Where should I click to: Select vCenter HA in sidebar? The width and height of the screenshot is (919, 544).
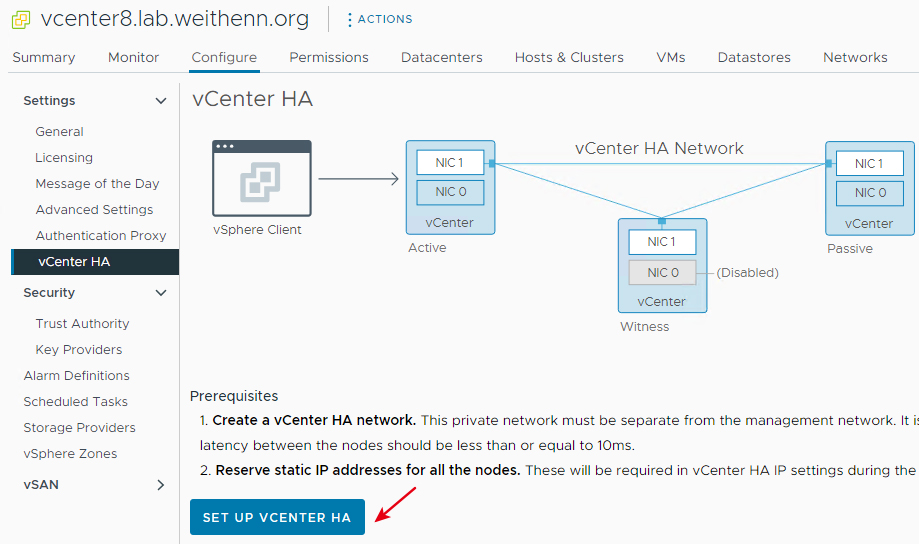tap(95, 261)
